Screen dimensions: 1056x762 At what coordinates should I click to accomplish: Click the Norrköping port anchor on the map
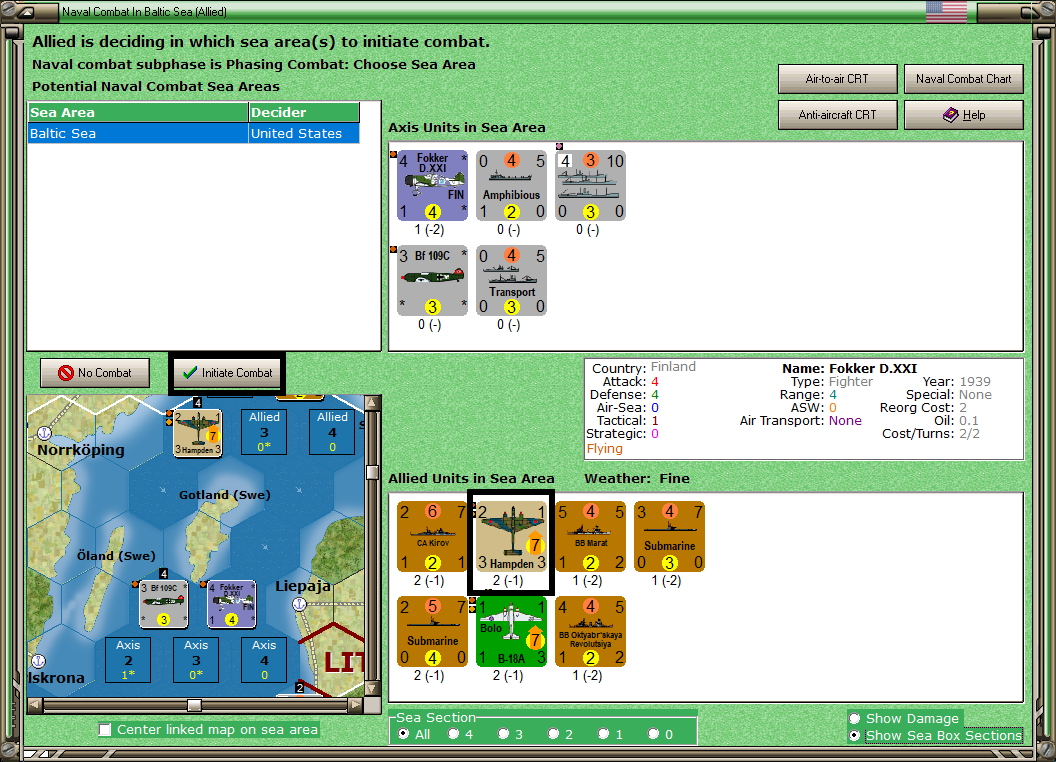[44, 433]
